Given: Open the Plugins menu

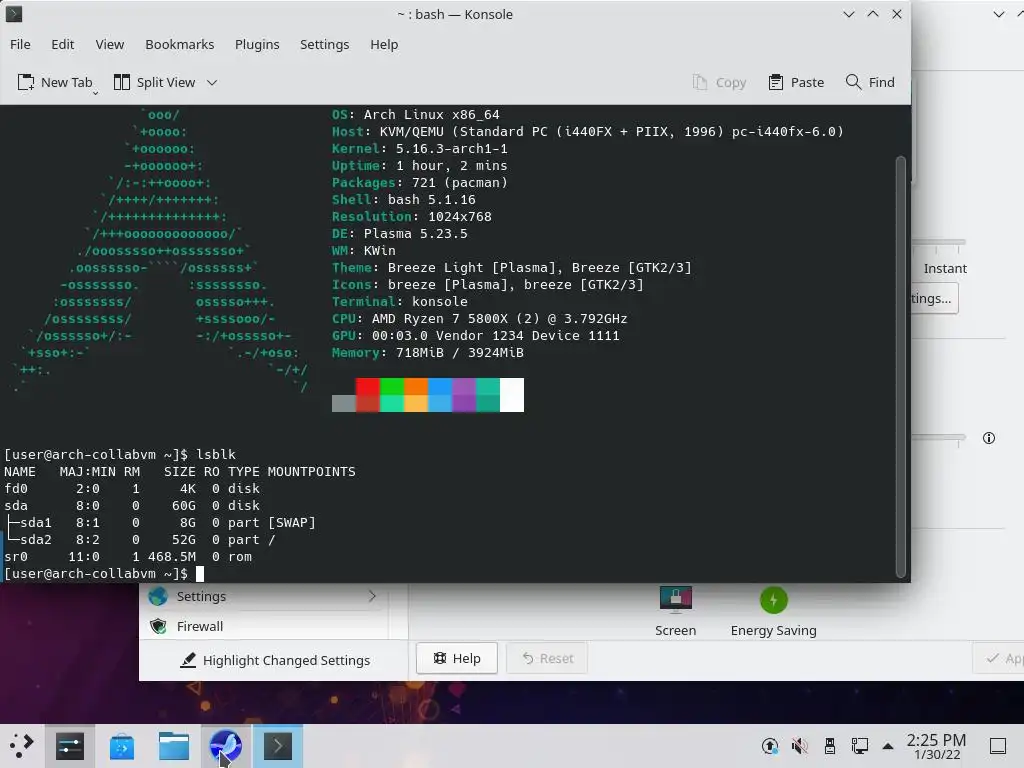Looking at the screenshot, I should point(257,44).
